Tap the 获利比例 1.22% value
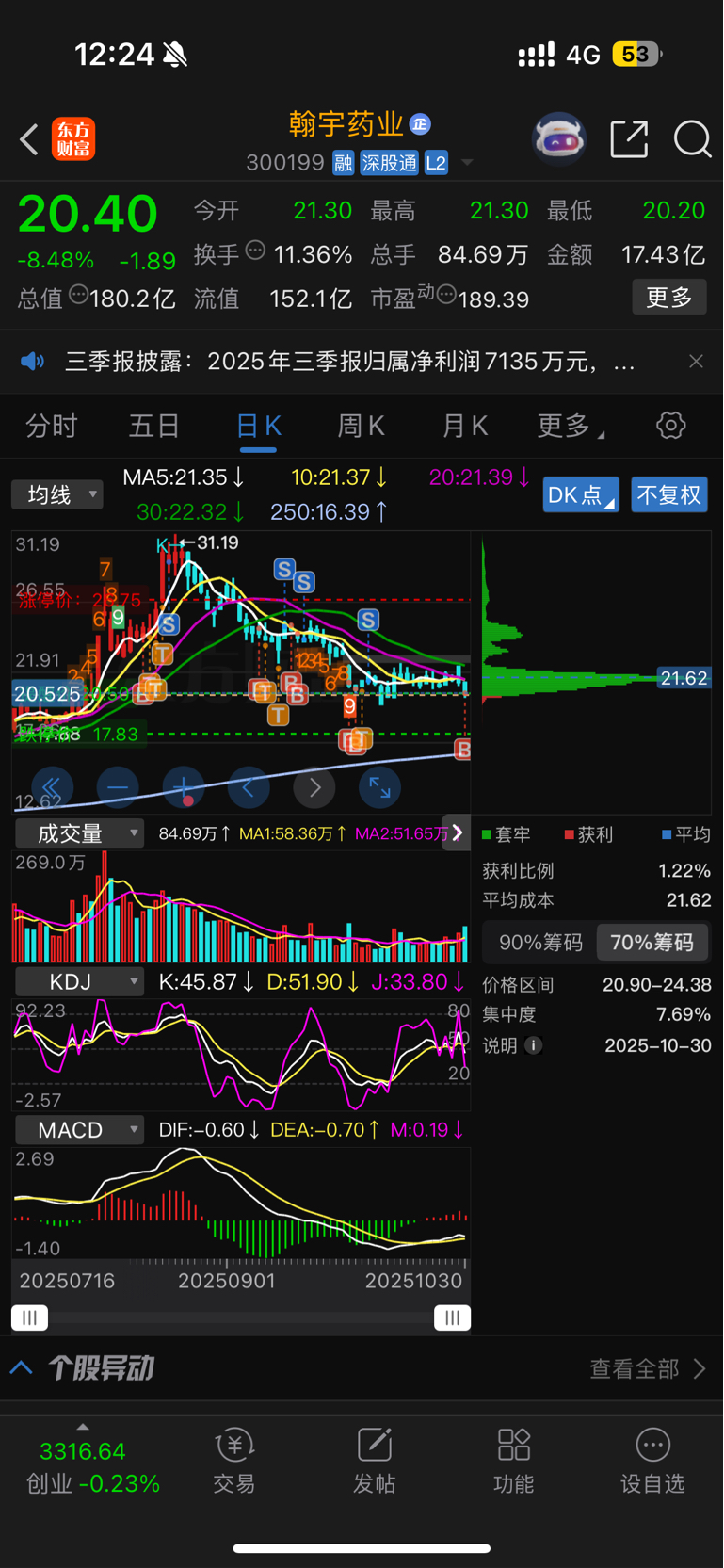The height and width of the screenshot is (1568, 724). 684,871
